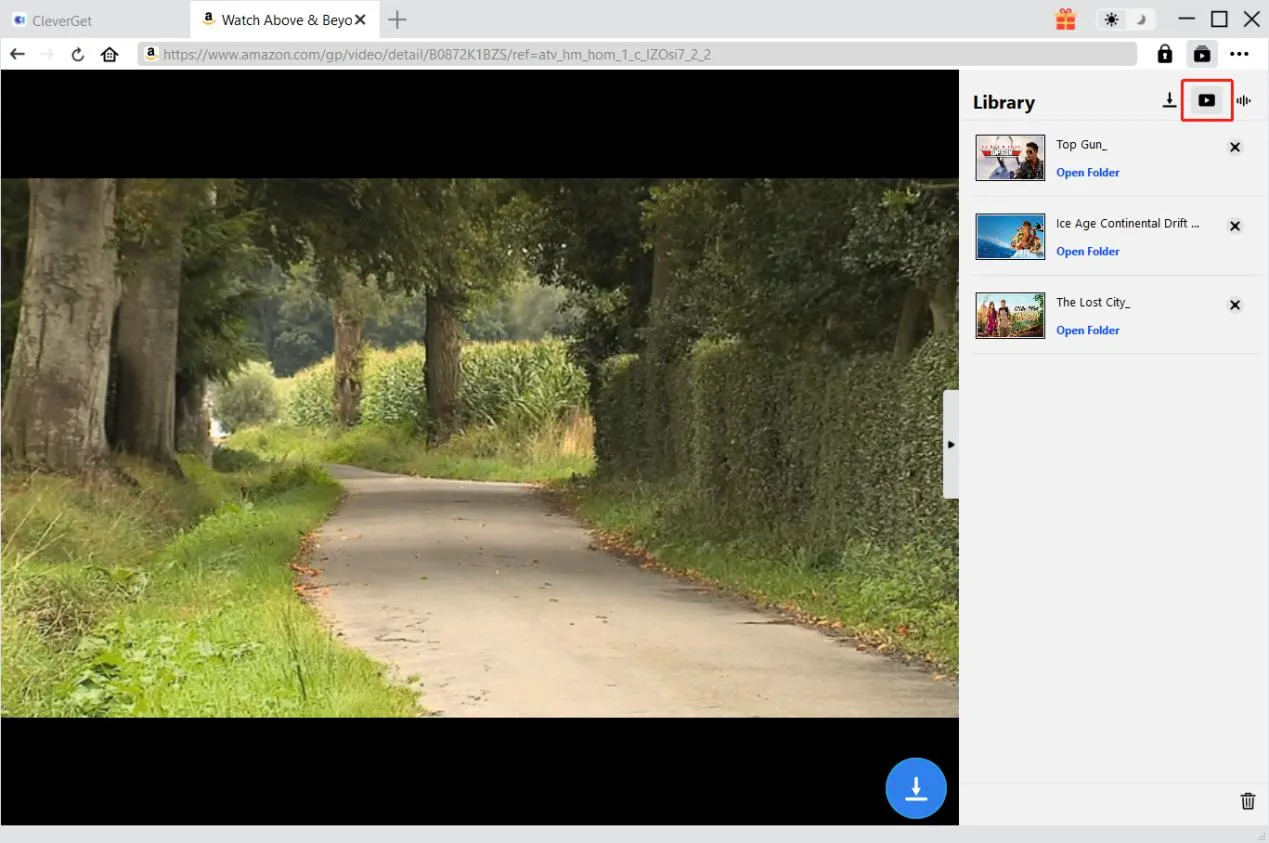1269x843 pixels.
Task: Click the blue download floating button
Action: tap(915, 789)
